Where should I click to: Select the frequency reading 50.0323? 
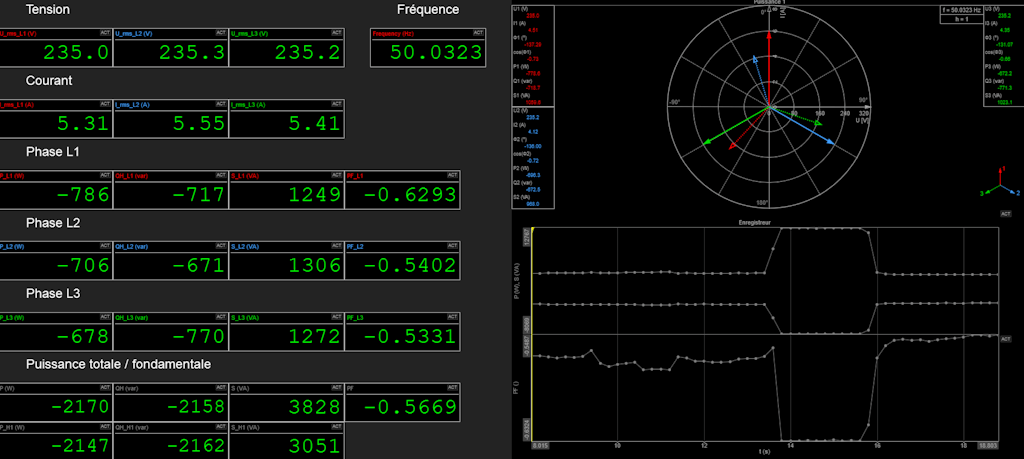coord(437,52)
